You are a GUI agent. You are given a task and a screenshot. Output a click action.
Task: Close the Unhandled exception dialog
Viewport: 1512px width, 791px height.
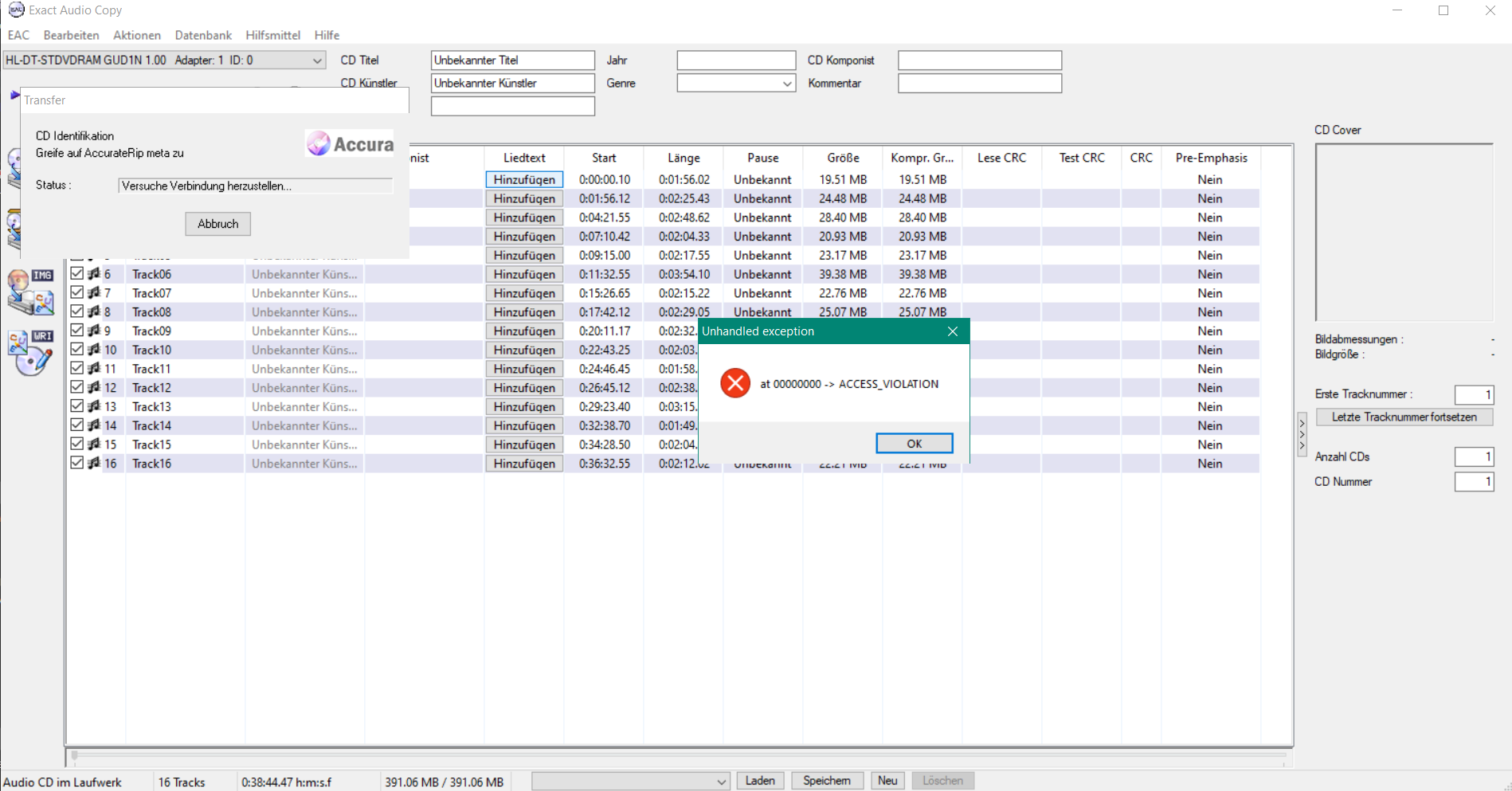click(x=953, y=331)
